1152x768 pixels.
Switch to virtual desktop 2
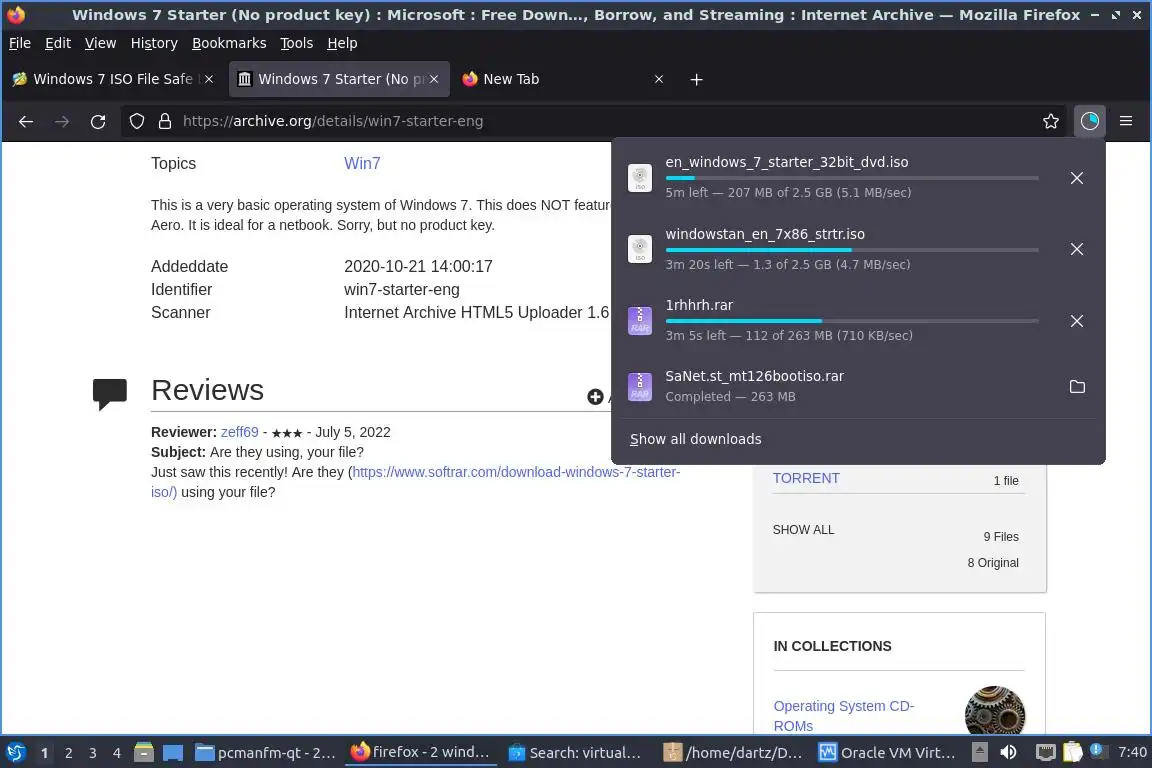tap(68, 753)
